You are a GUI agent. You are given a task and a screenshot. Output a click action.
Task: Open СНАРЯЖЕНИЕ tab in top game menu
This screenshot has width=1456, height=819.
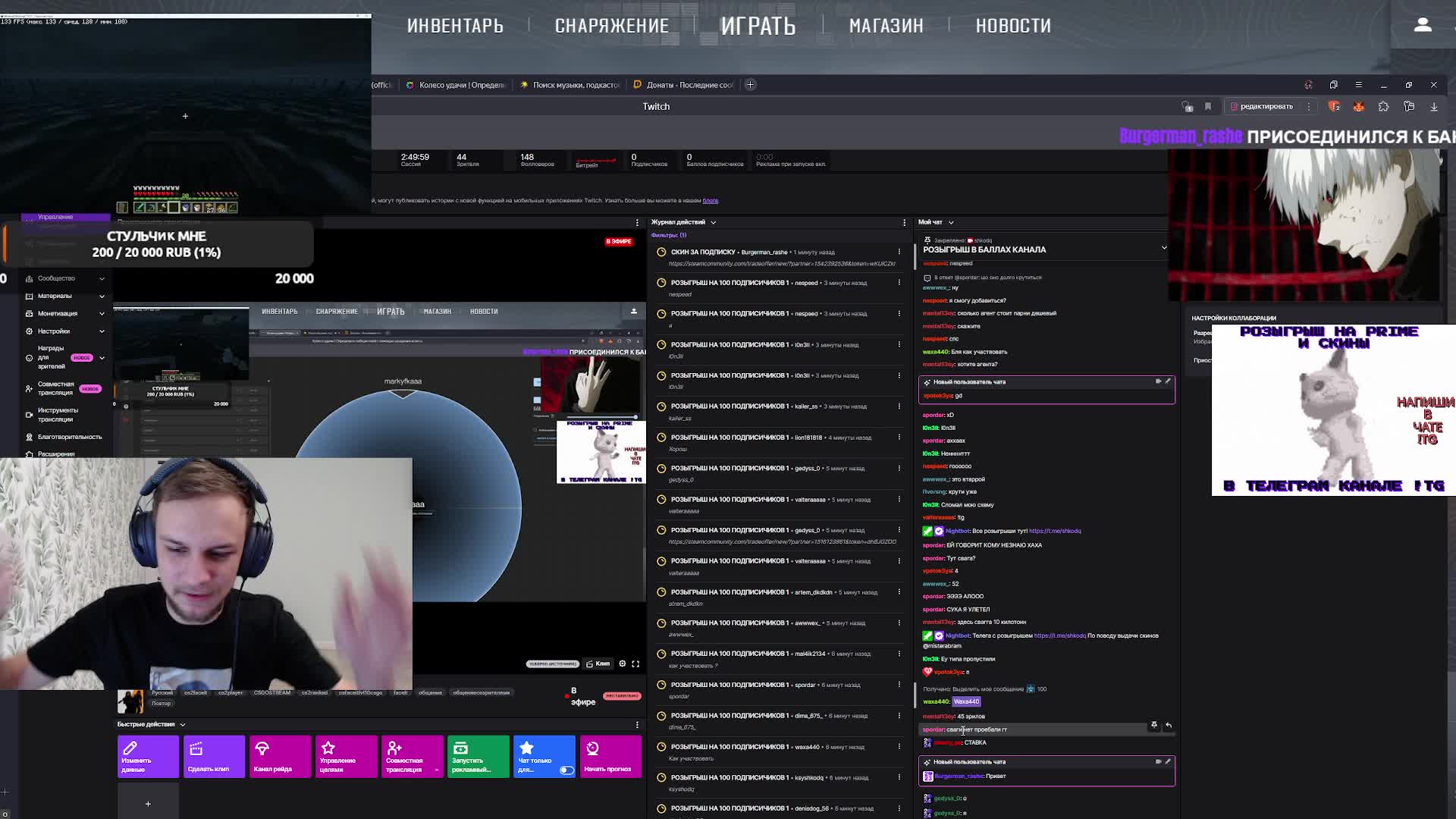pos(612,26)
